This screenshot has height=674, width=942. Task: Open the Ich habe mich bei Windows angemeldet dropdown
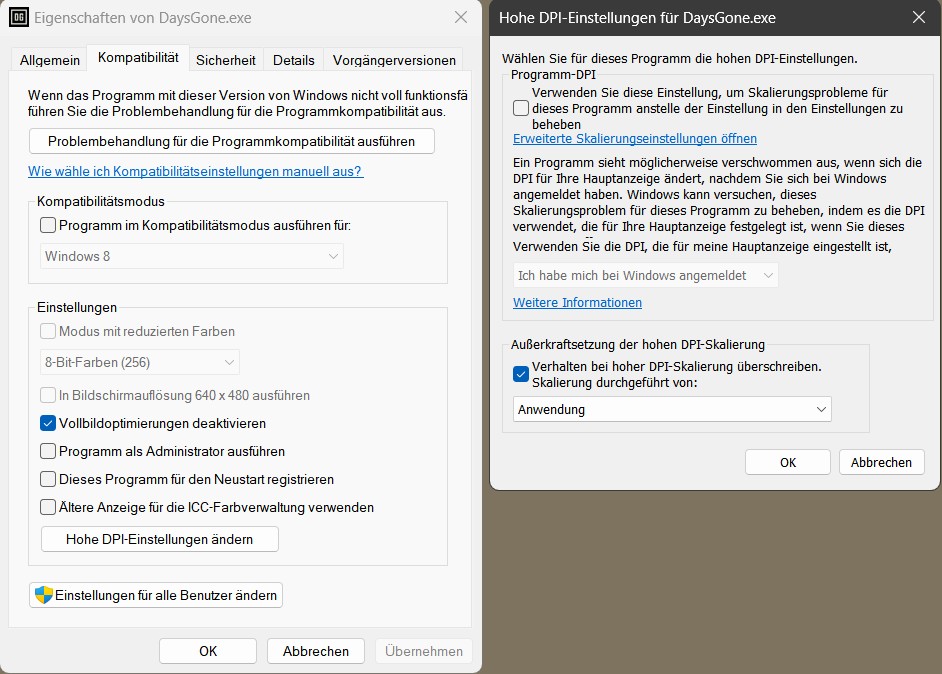coord(645,275)
